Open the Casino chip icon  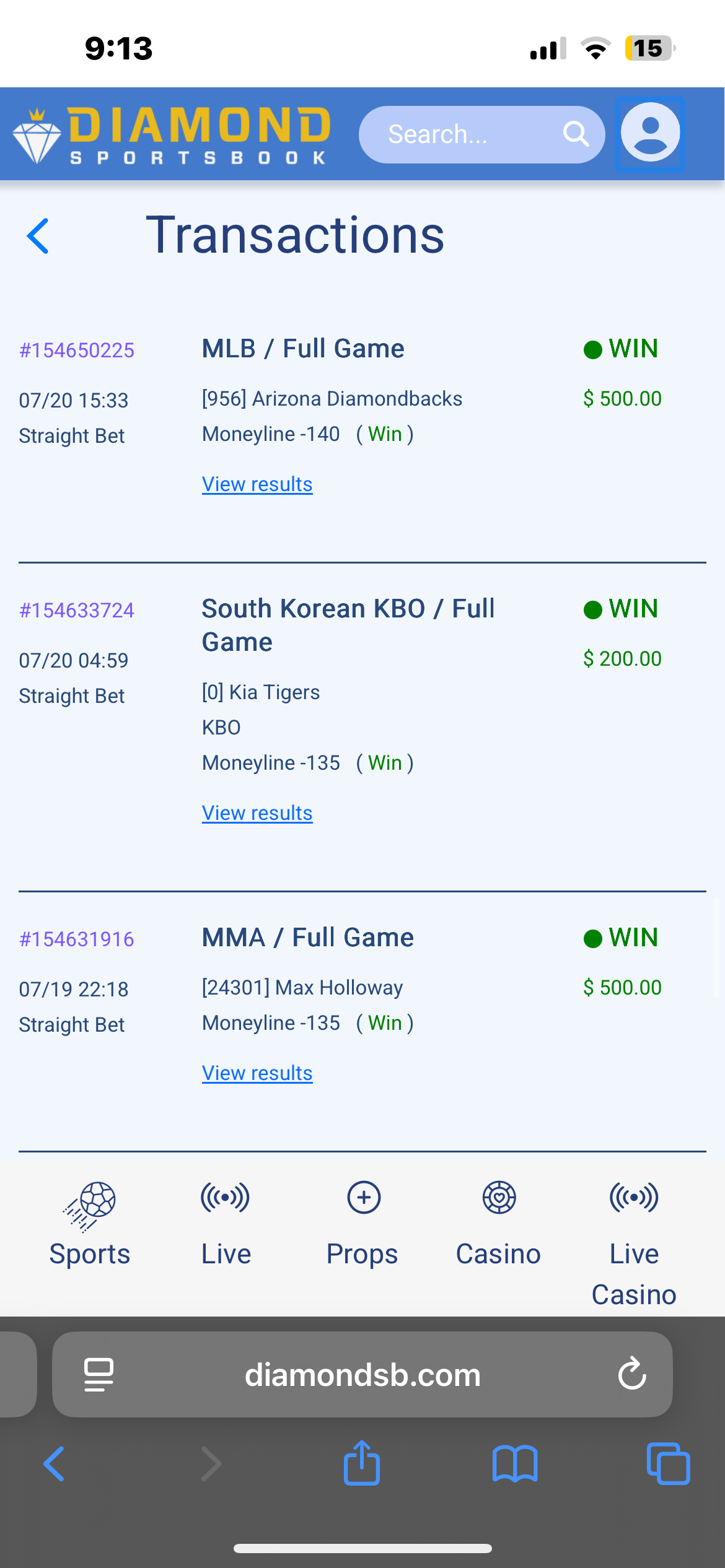(x=499, y=1198)
